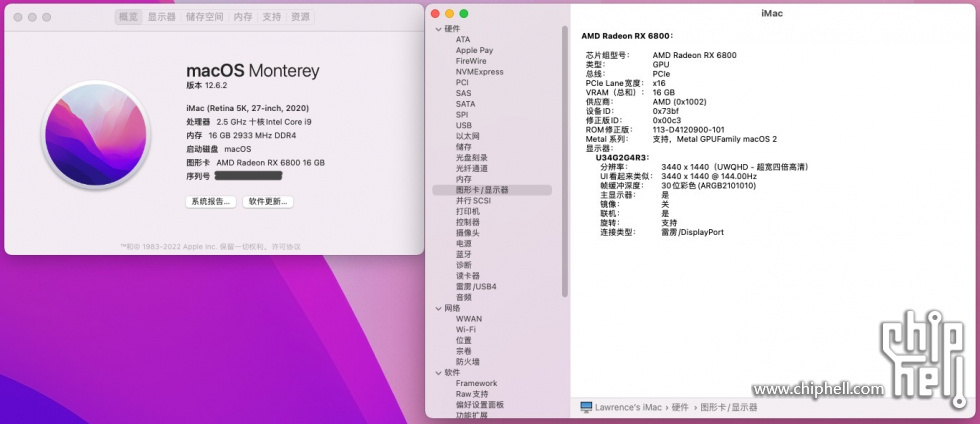980x424 pixels.
Task: Click the U34G2G4R3 display name
Action: tap(622, 158)
